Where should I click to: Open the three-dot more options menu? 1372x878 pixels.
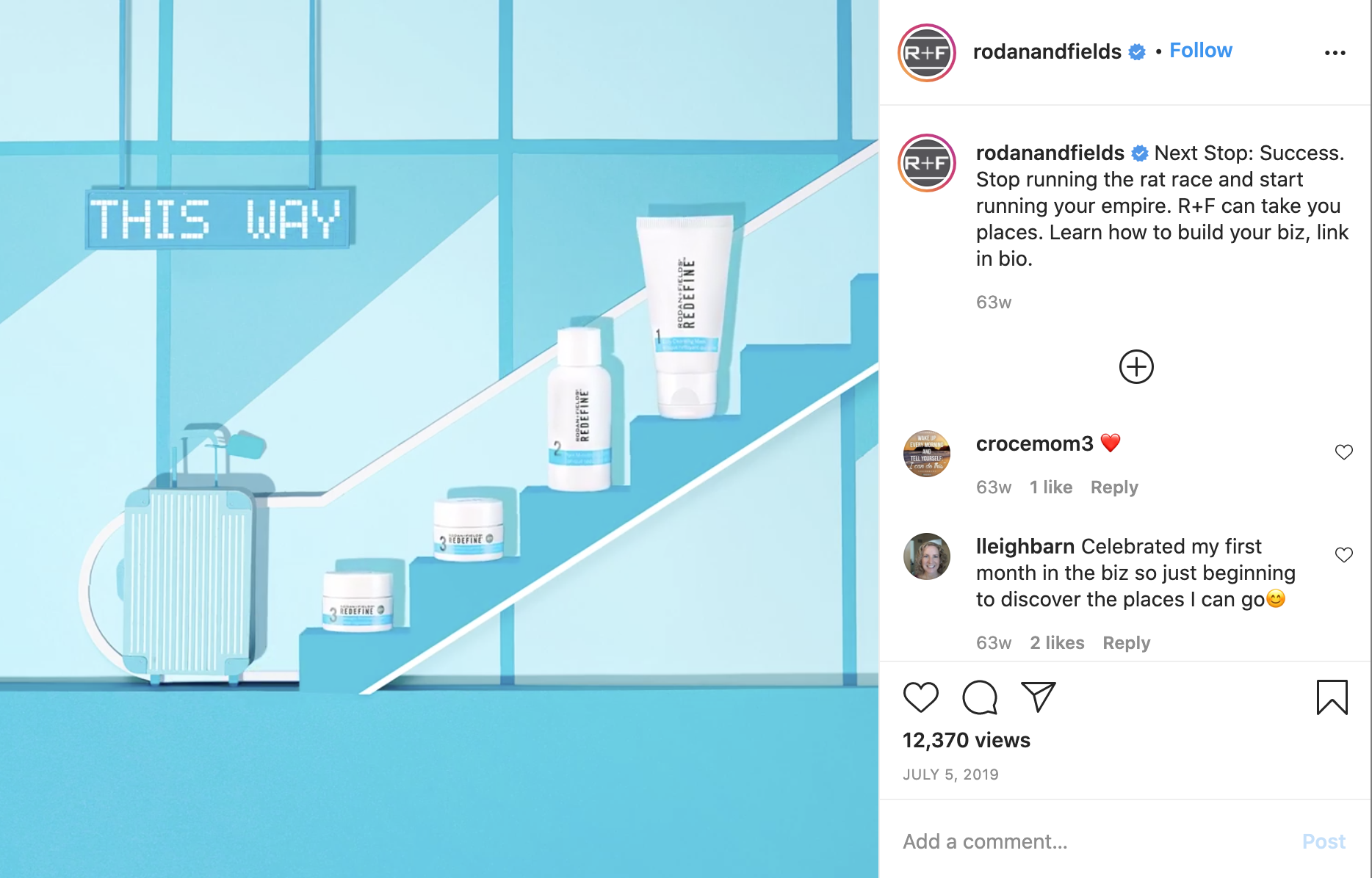1335,53
